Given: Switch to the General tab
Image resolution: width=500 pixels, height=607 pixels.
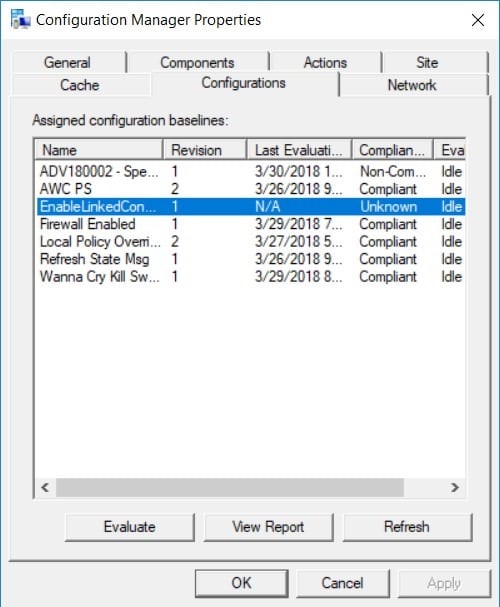Looking at the screenshot, I should pyautogui.click(x=68, y=62).
